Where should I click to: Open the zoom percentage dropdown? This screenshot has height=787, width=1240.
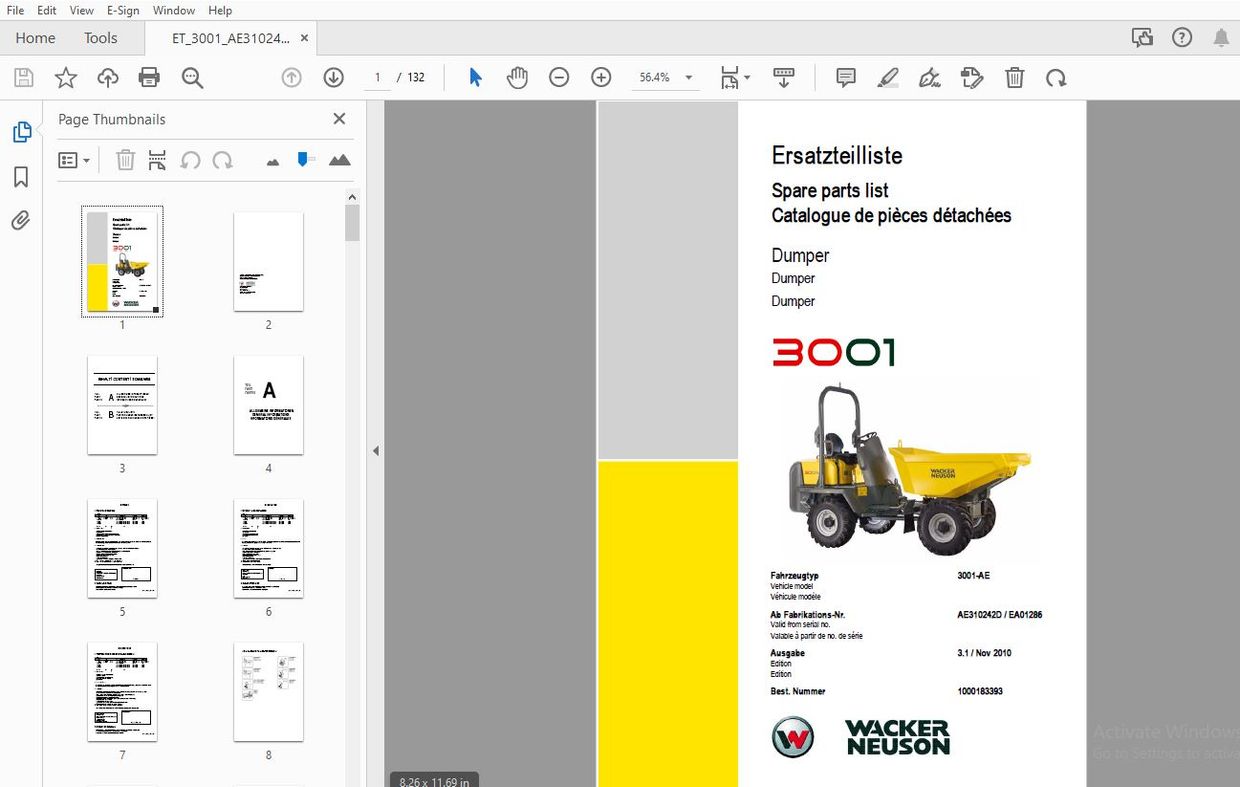pyautogui.click(x=688, y=76)
